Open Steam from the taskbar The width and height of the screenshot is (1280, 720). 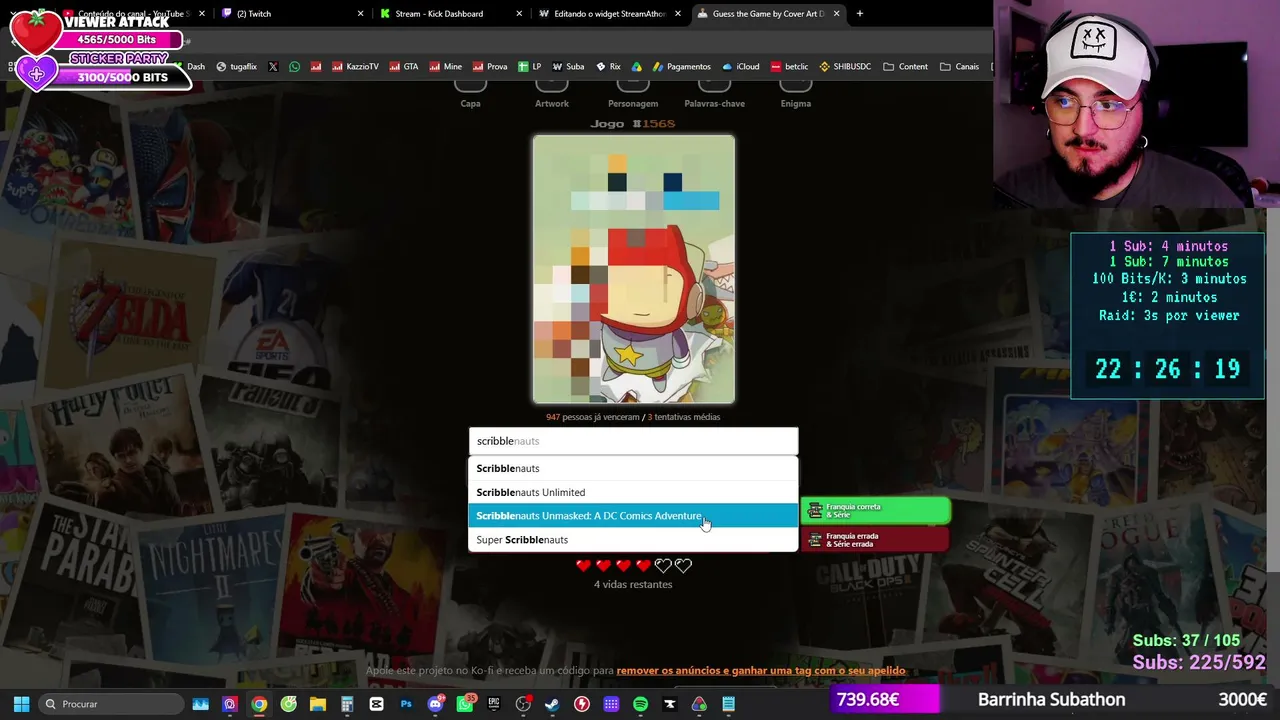point(552,704)
